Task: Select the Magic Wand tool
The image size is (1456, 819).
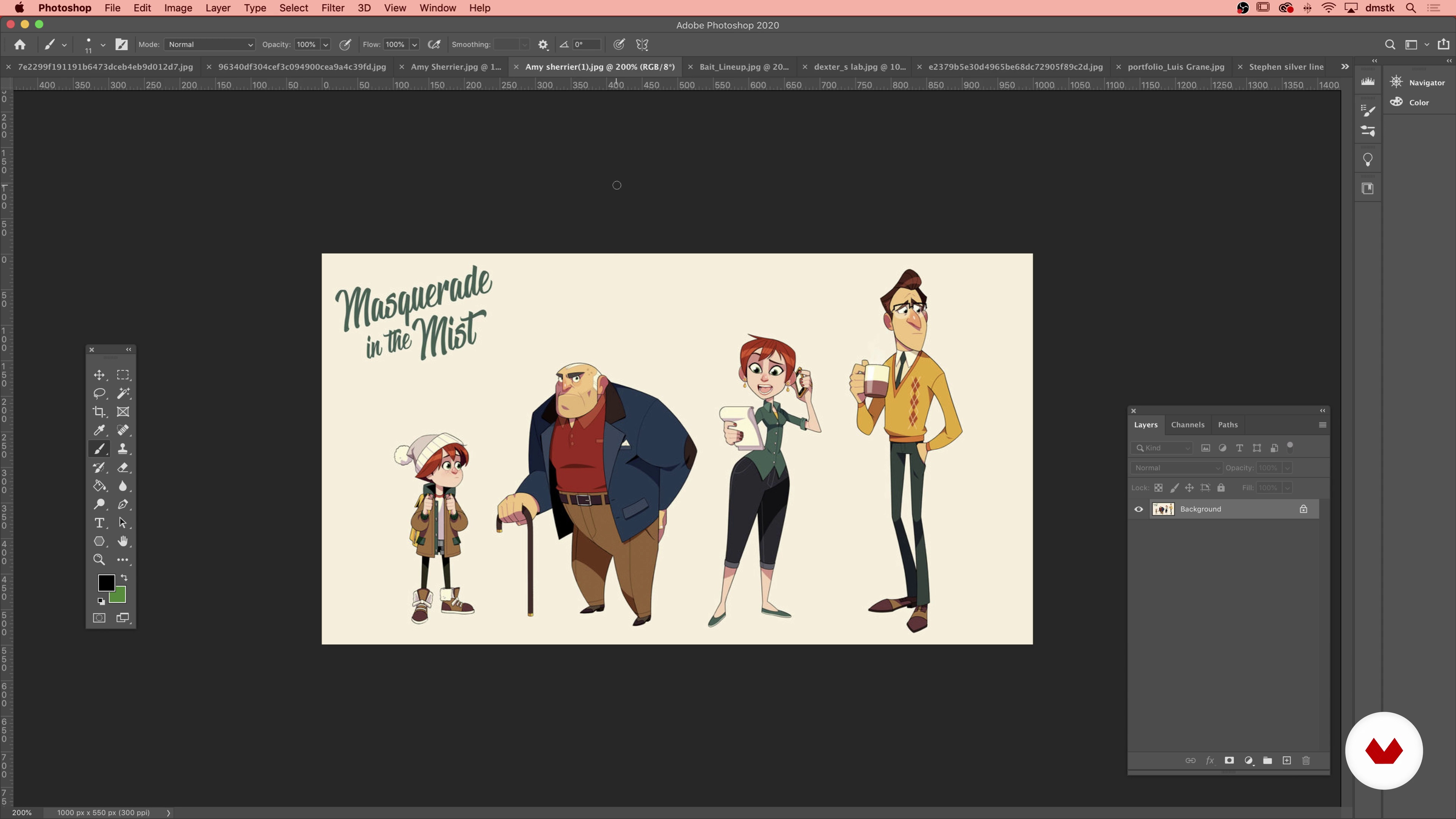Action: click(122, 394)
